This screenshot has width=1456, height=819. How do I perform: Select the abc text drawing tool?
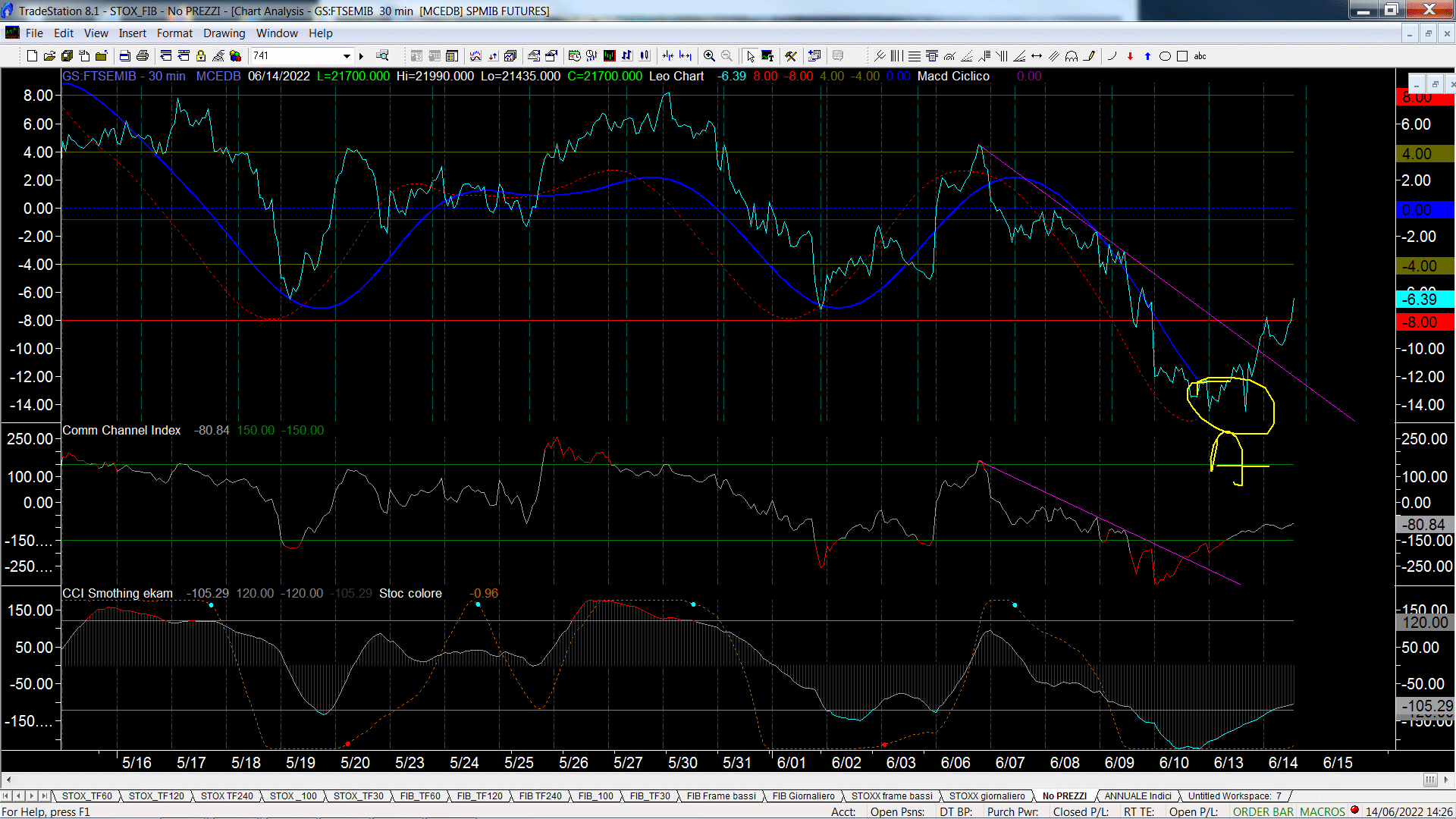(x=1200, y=56)
